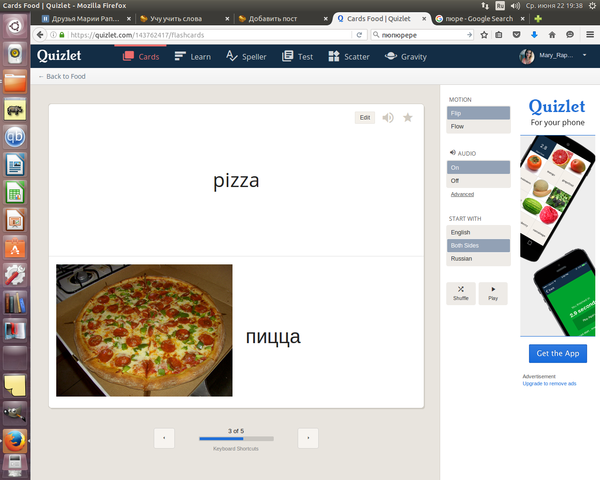Launch the Gravity game
The image size is (600, 480).
(406, 57)
